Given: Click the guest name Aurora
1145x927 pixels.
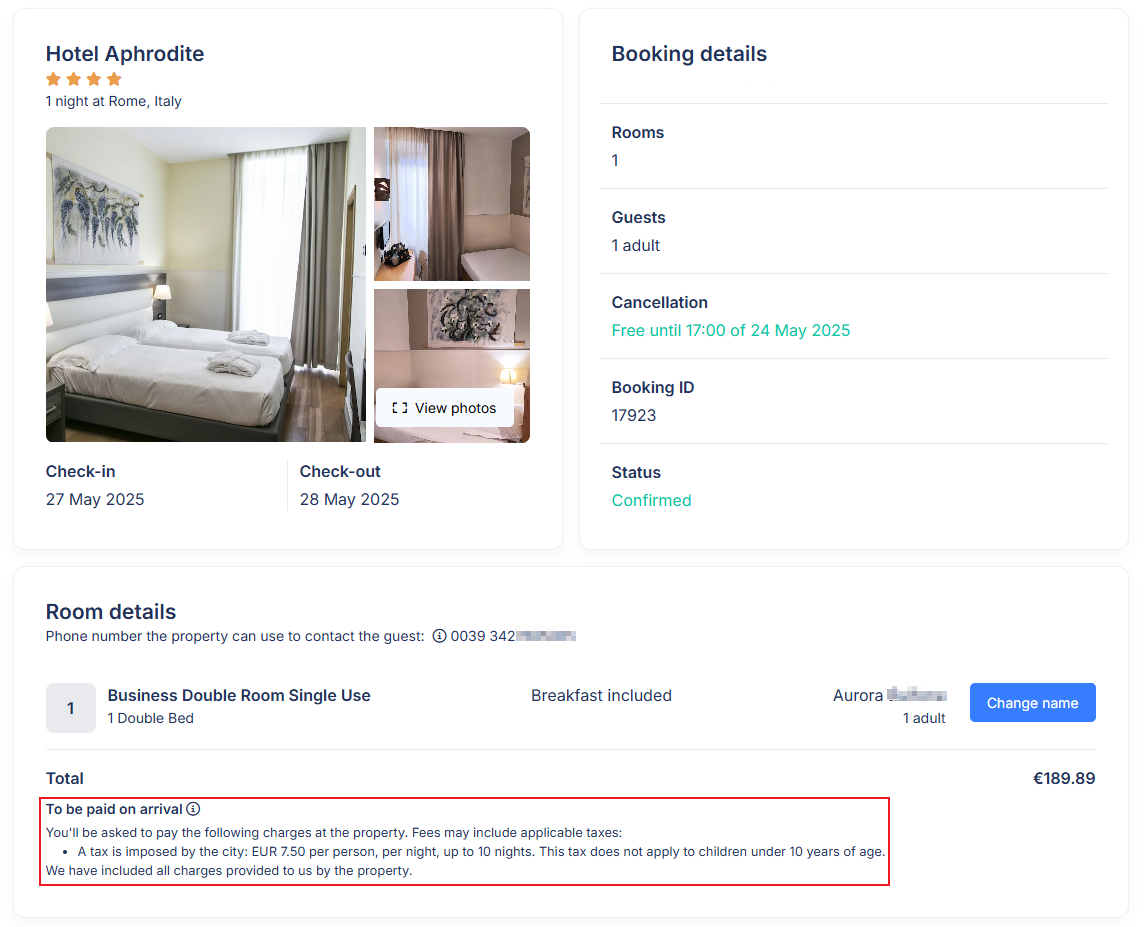Looking at the screenshot, I should tap(857, 695).
